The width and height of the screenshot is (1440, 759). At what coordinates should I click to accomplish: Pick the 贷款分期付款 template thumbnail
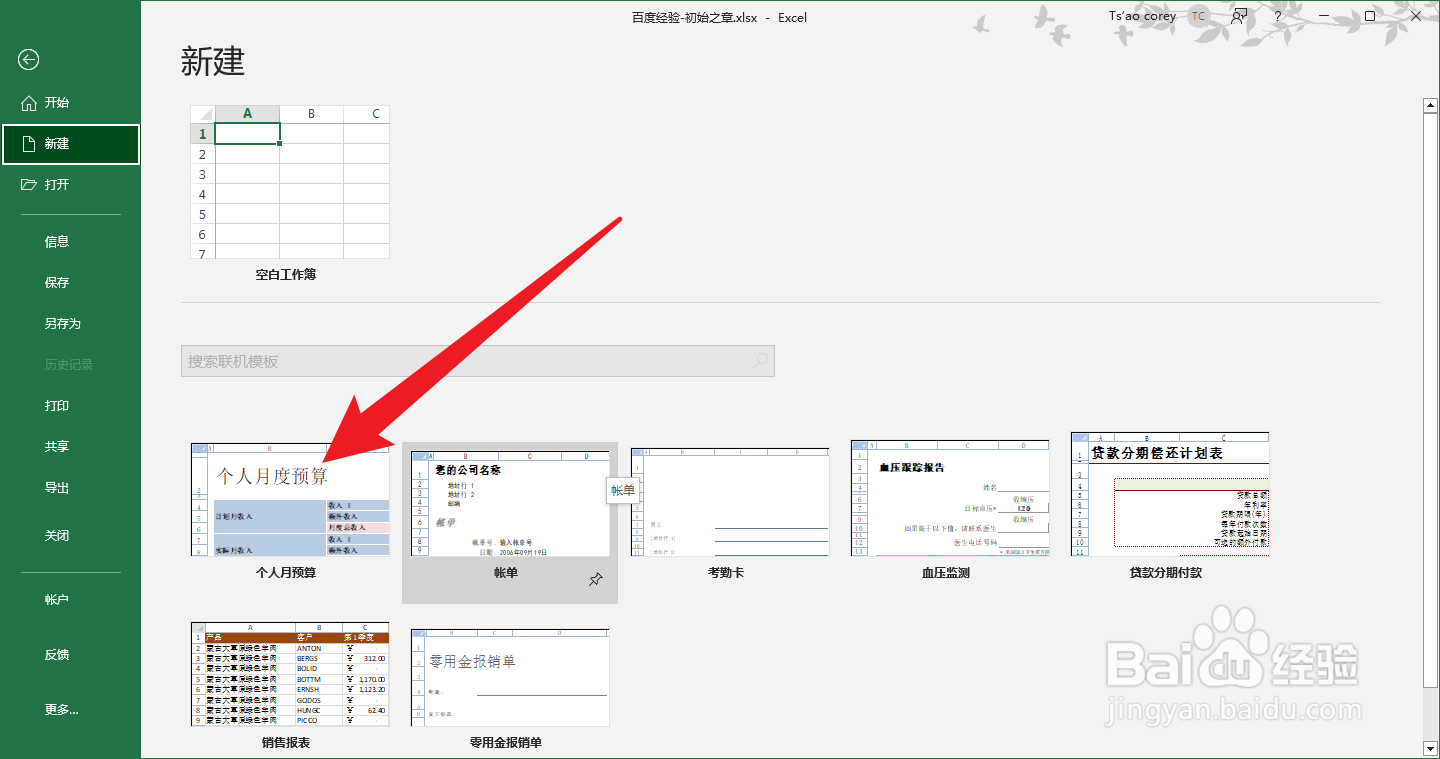[1170, 494]
